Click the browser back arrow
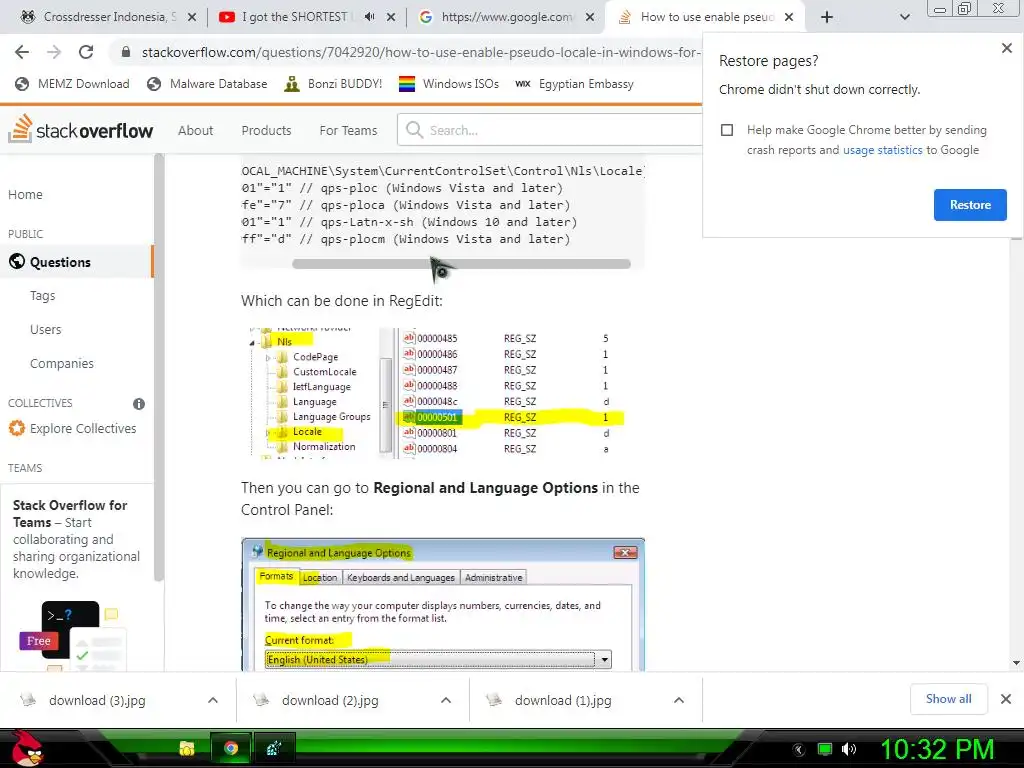Image resolution: width=1024 pixels, height=768 pixels. [x=22, y=52]
